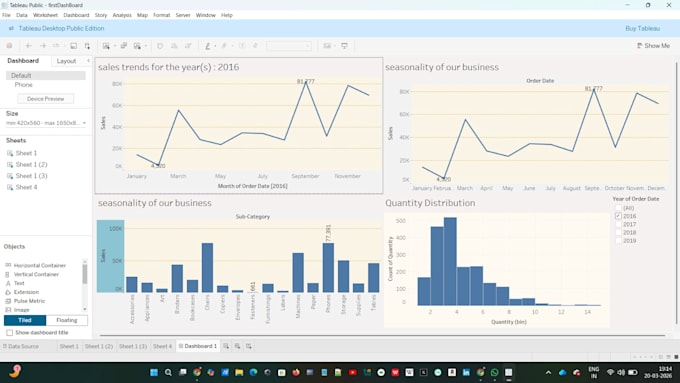Open YouTube icon on the taskbar
This screenshot has height=383, width=680.
click(353, 372)
